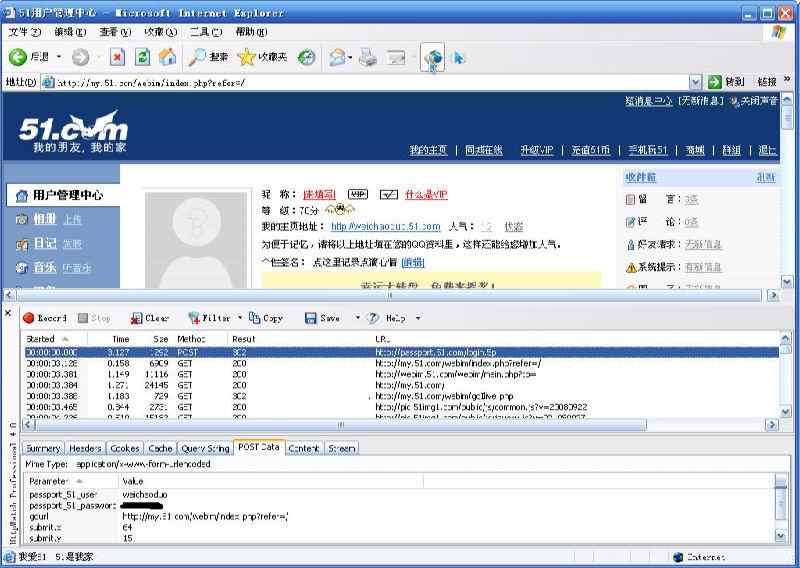Open the 帮助 menu
Viewport: 800px width, 568px height.
coord(252,32)
